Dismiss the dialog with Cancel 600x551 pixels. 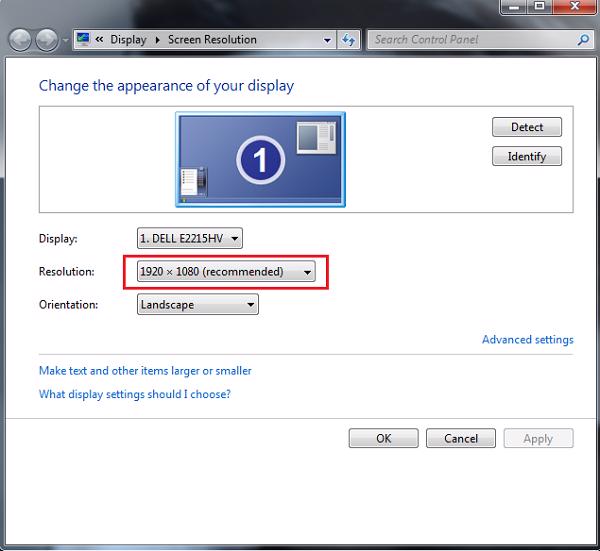pos(460,438)
